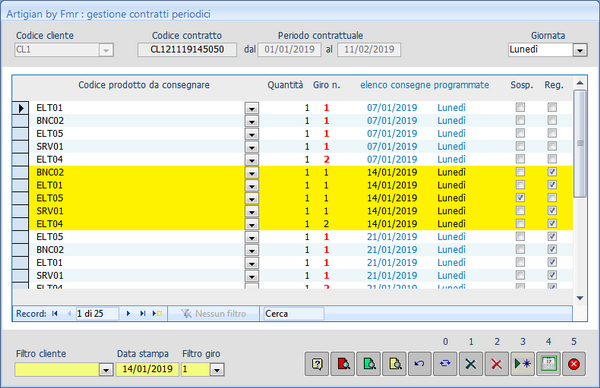Screen dimensions: 600x388
Task: Expand the Filtro giro dropdown
Action: point(217,370)
